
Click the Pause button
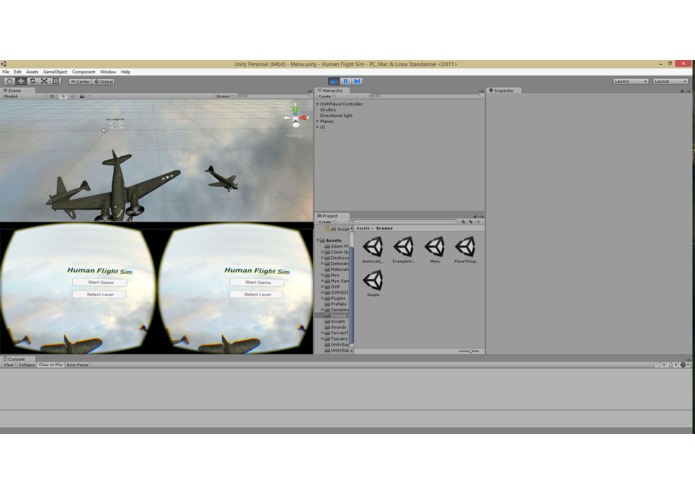pos(345,81)
